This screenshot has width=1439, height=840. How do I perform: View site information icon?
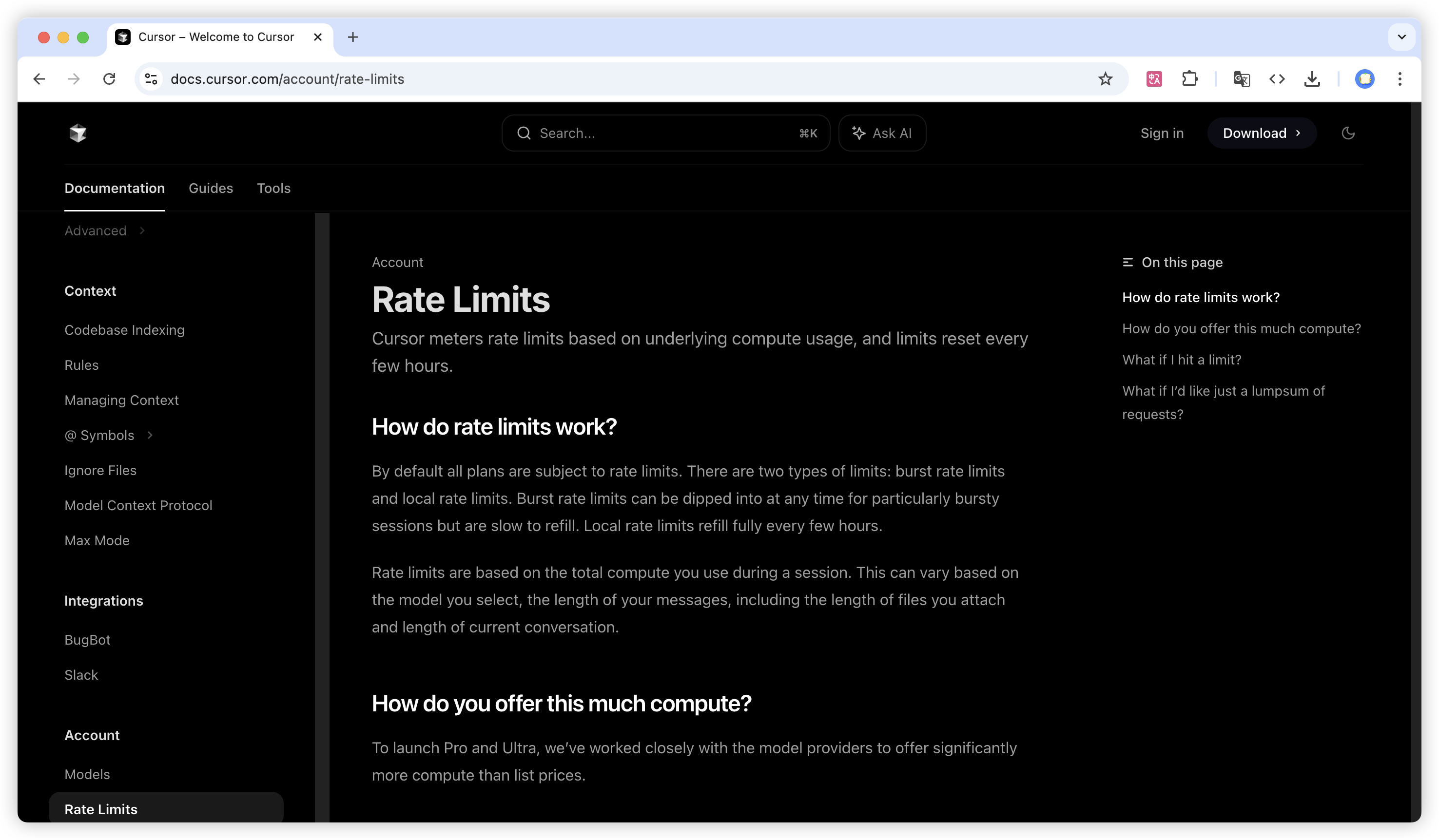tap(151, 79)
